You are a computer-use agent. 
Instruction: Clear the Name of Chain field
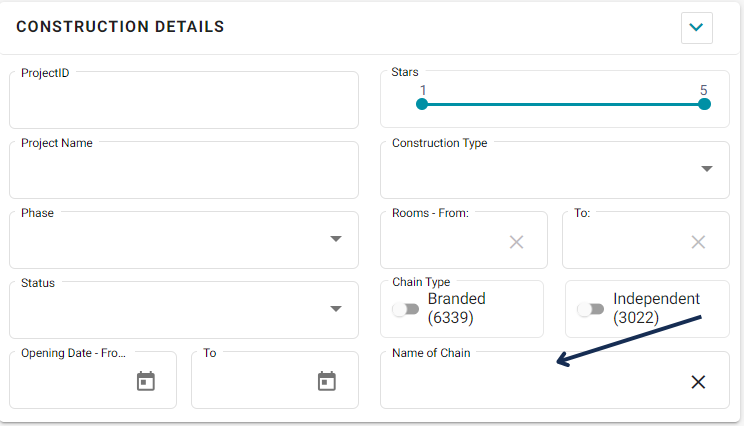point(698,382)
